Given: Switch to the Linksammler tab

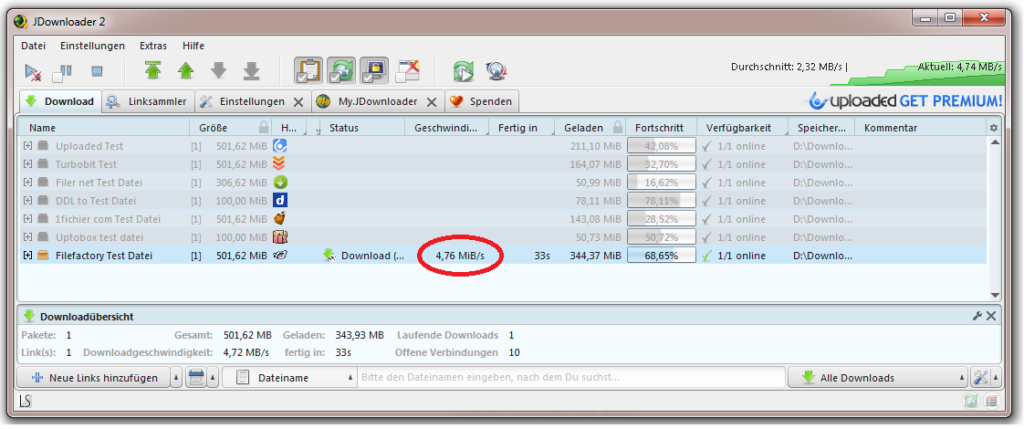Looking at the screenshot, I should pos(148,101).
